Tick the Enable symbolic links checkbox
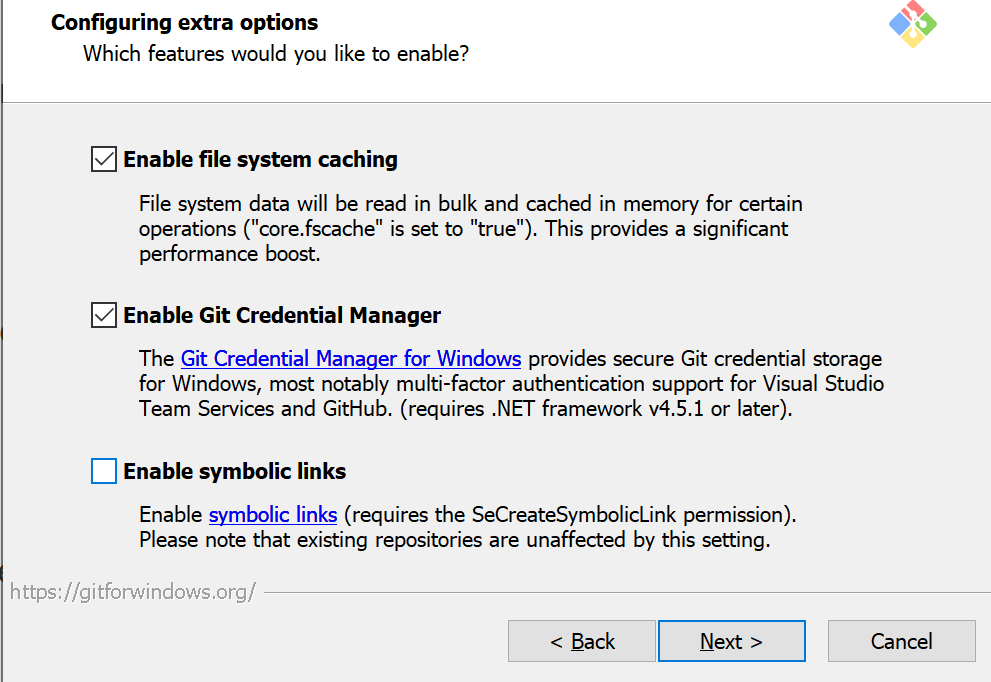 point(104,471)
